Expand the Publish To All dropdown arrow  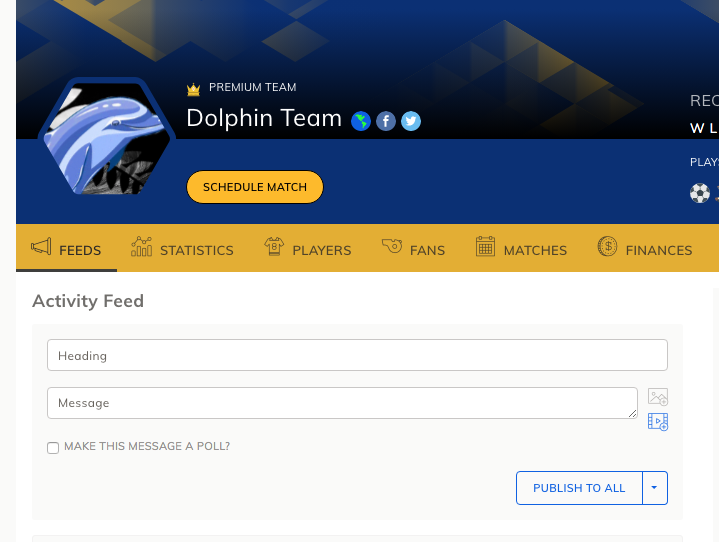pyautogui.click(x=655, y=488)
